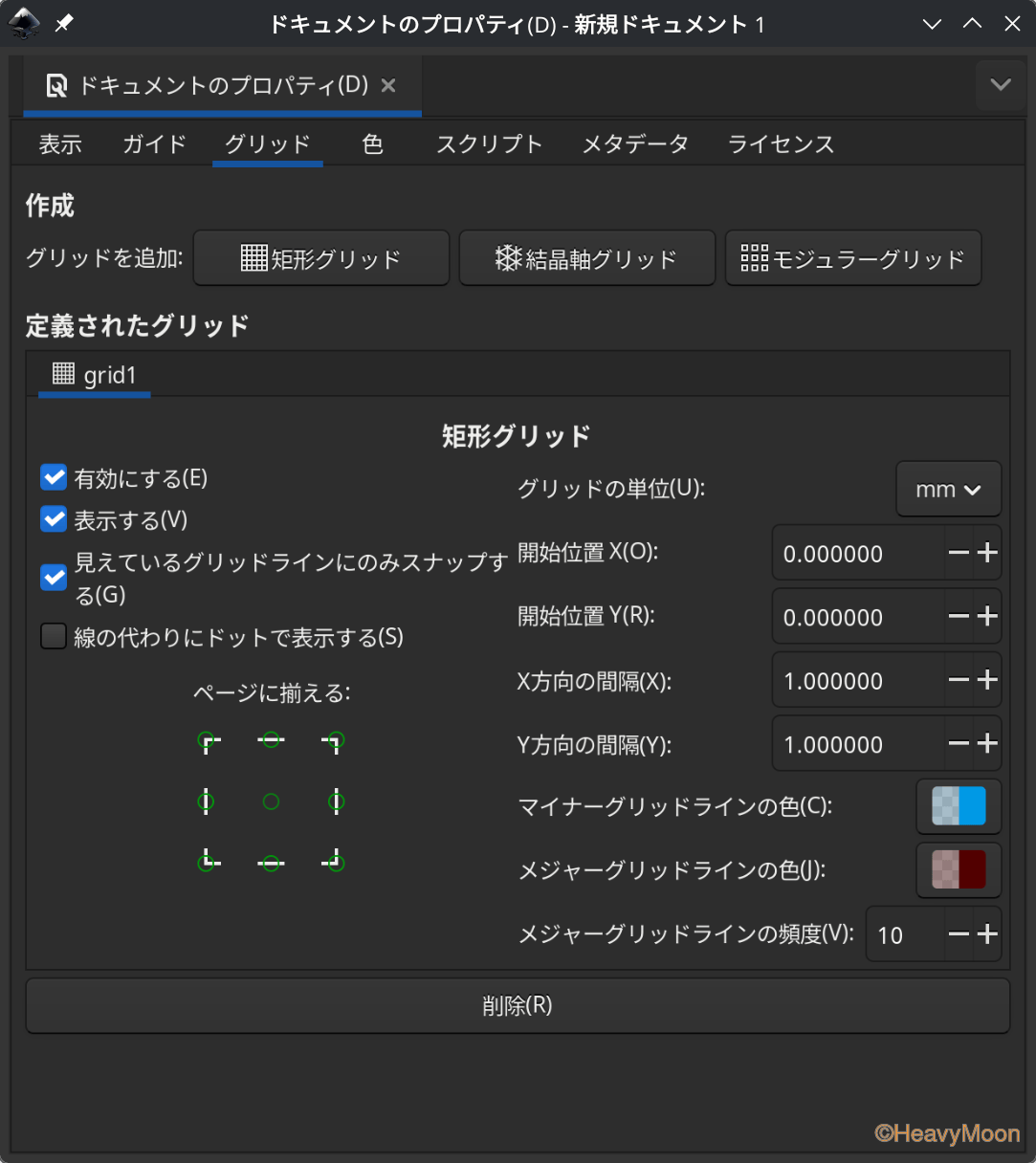Add a 矩形グリッド rectangular grid
Viewport: 1036px width, 1163px height.
[x=321, y=258]
